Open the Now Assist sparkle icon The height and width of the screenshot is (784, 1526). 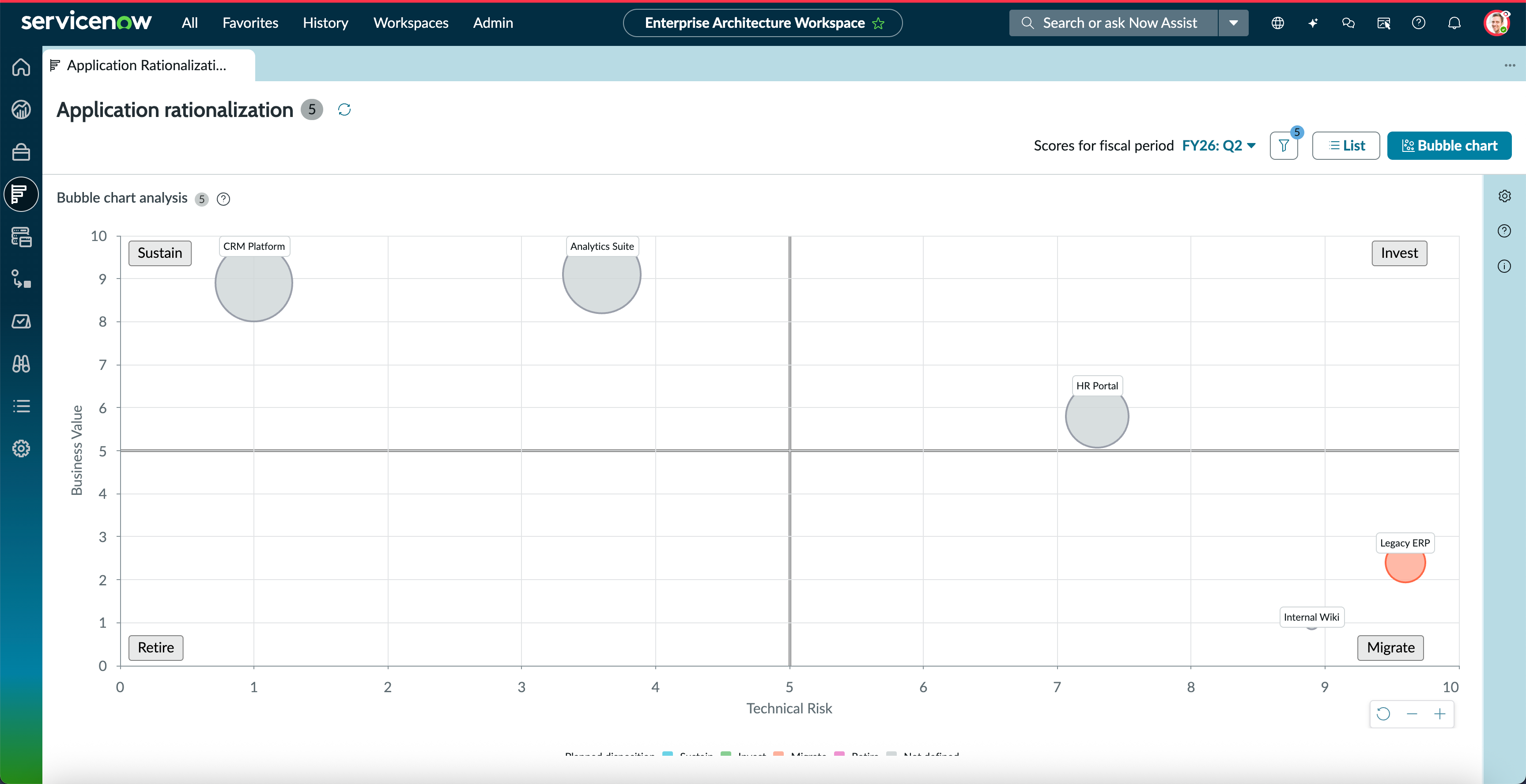tap(1313, 23)
